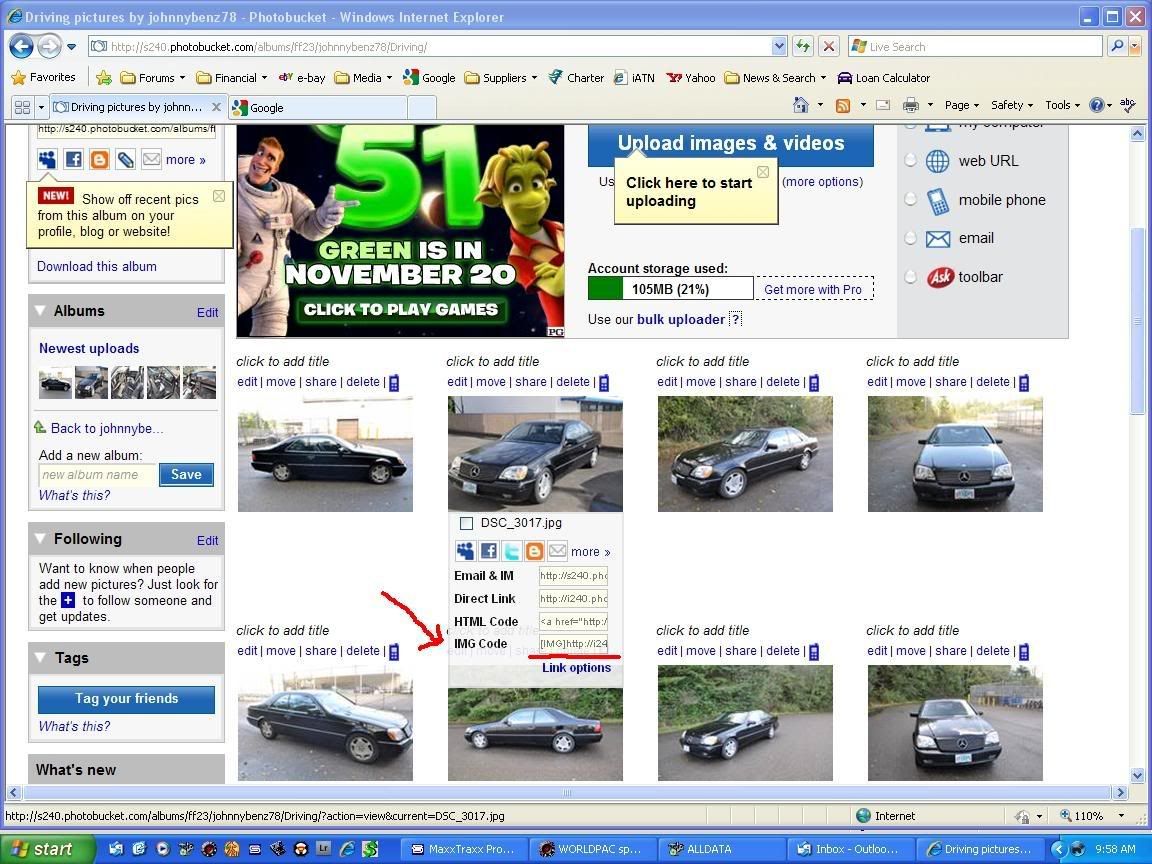The height and width of the screenshot is (864, 1152).
Task: Collapse the Following section triangle
Action: point(40,539)
